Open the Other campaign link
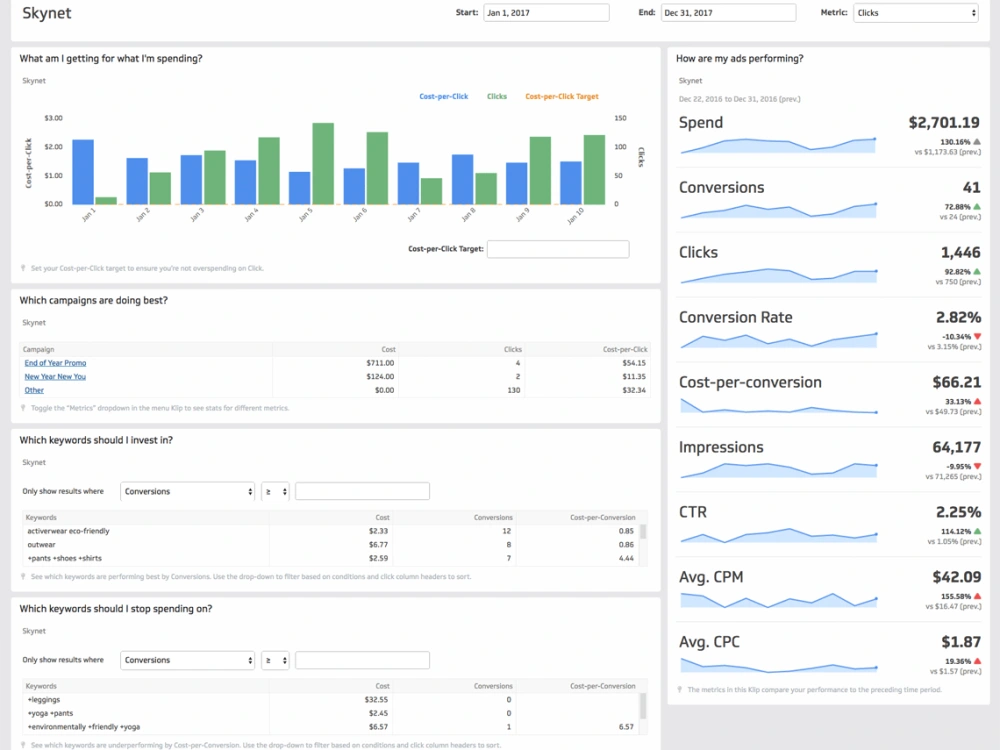The image size is (1000, 750). (34, 390)
